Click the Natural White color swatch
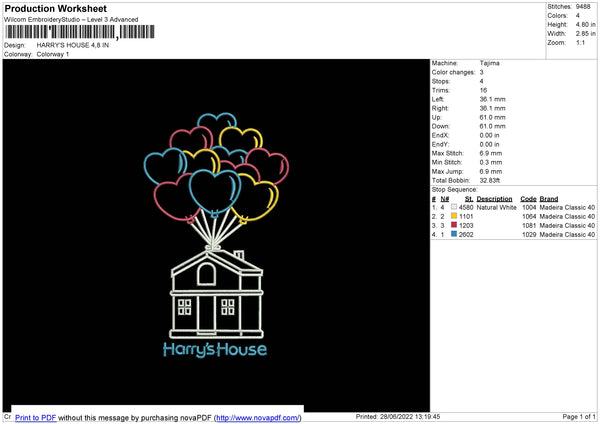 [454, 207]
